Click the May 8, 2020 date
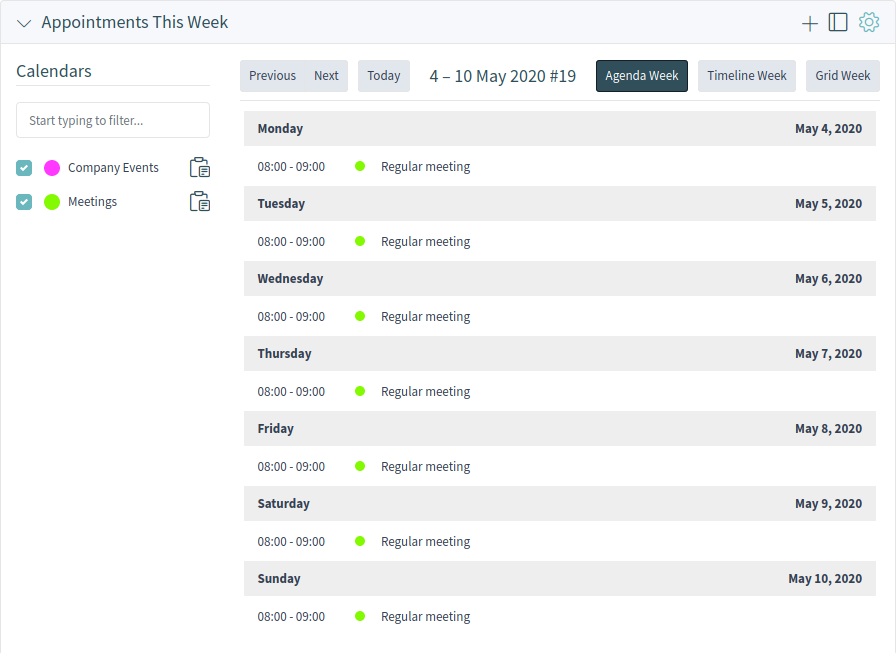 [x=829, y=429]
